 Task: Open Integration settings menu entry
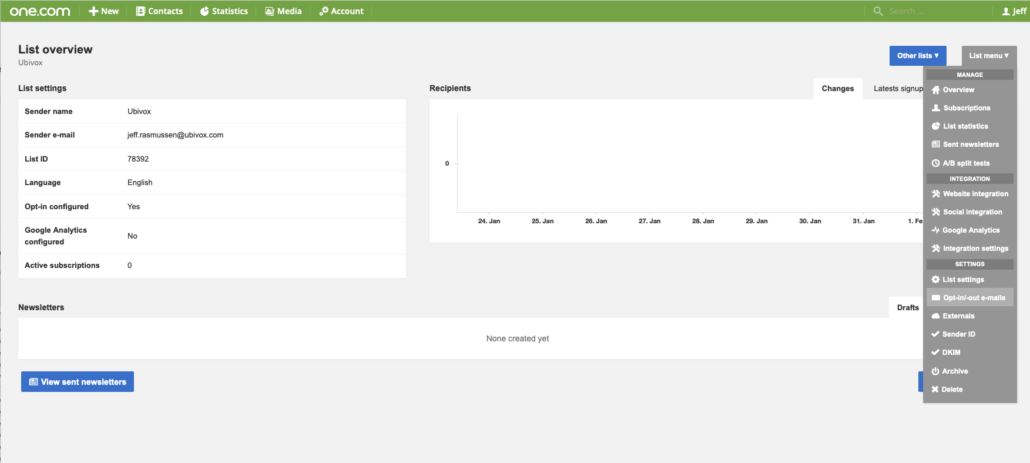click(x=970, y=249)
